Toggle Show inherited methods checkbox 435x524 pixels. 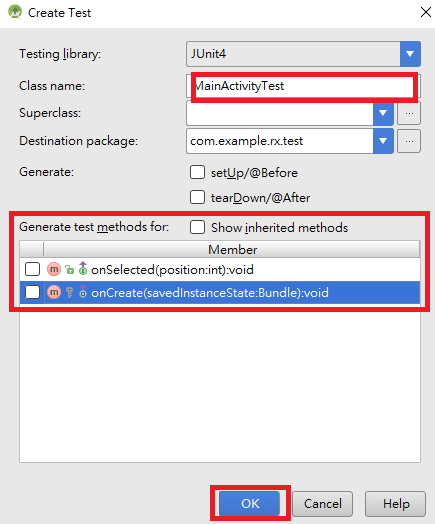point(197,227)
